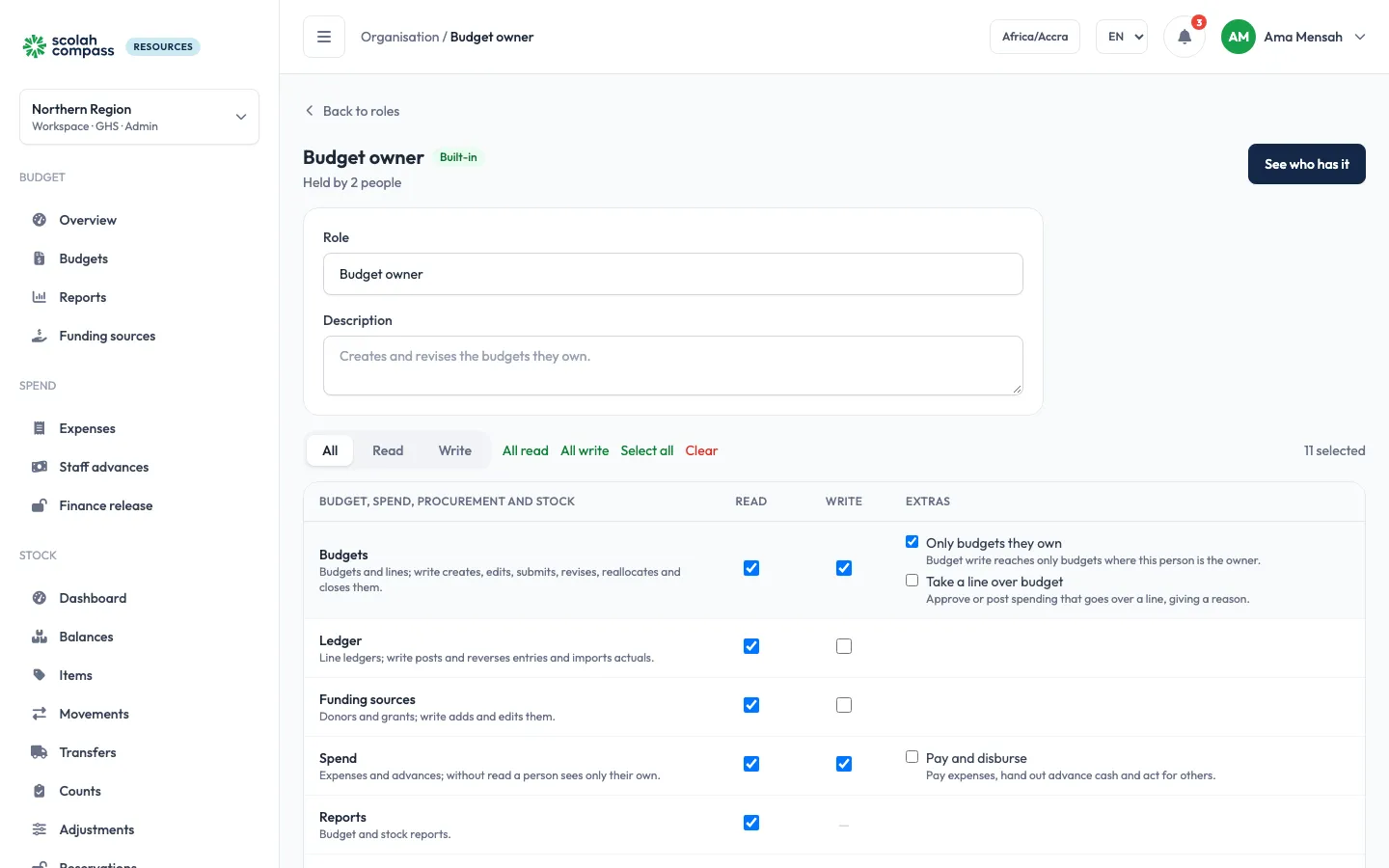The image size is (1389, 868).
Task: Enable Funding sources write permission
Action: tap(844, 705)
